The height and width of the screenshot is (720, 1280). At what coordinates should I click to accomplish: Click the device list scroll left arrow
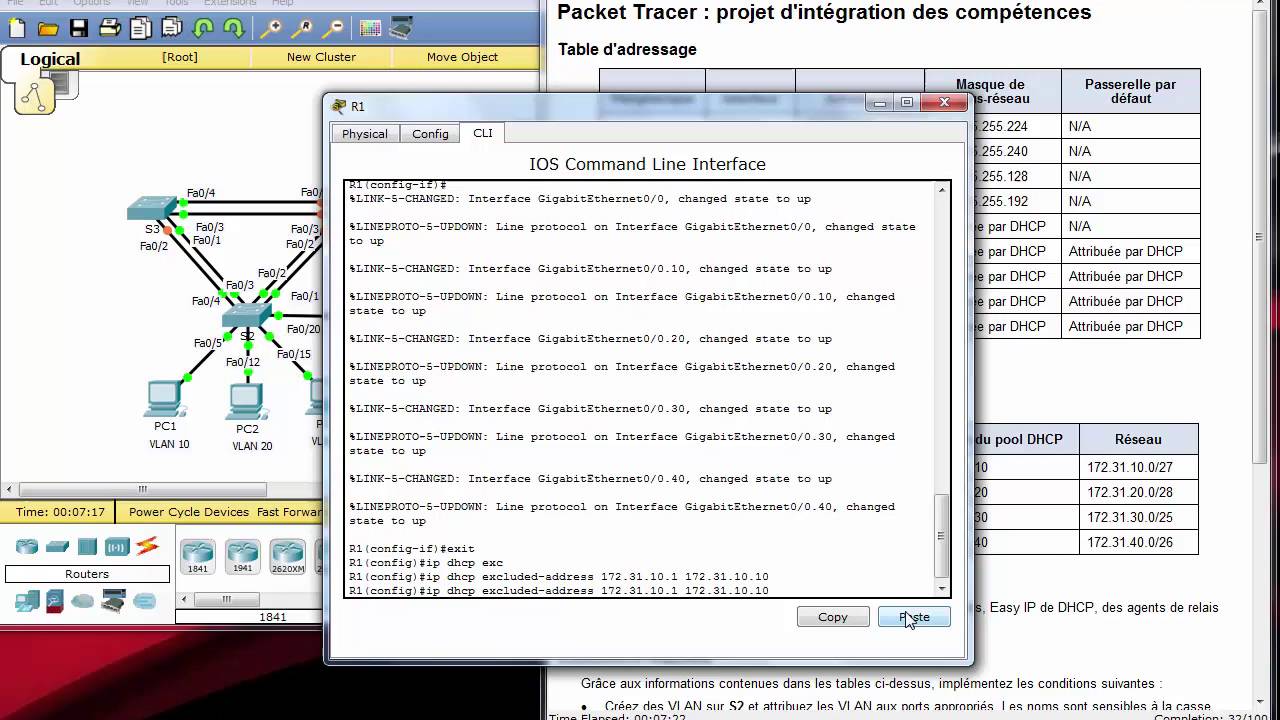183,599
